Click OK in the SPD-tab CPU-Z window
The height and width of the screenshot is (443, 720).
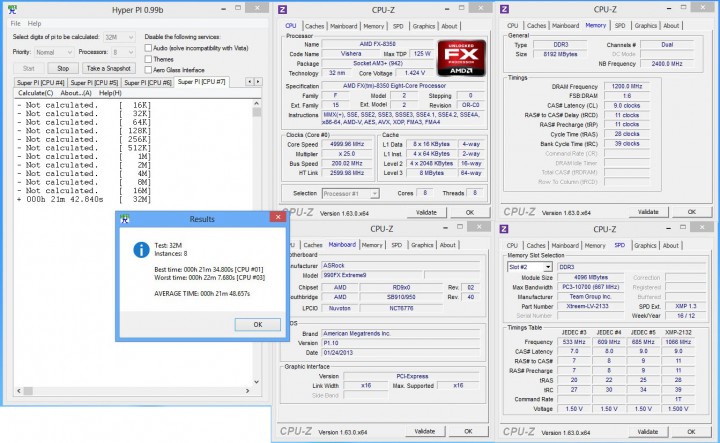(x=691, y=432)
